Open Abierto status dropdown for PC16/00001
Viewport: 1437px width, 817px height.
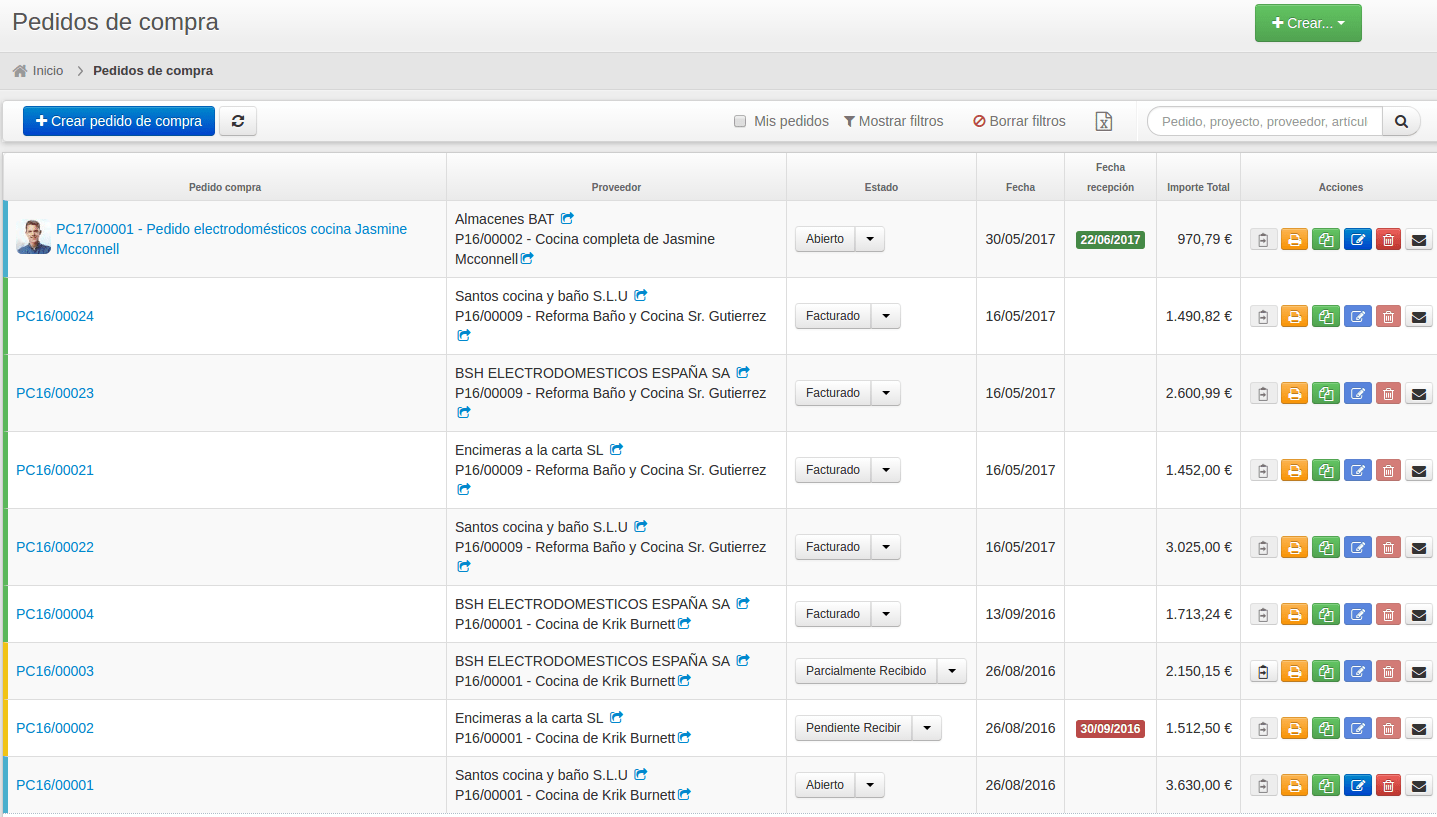click(870, 785)
